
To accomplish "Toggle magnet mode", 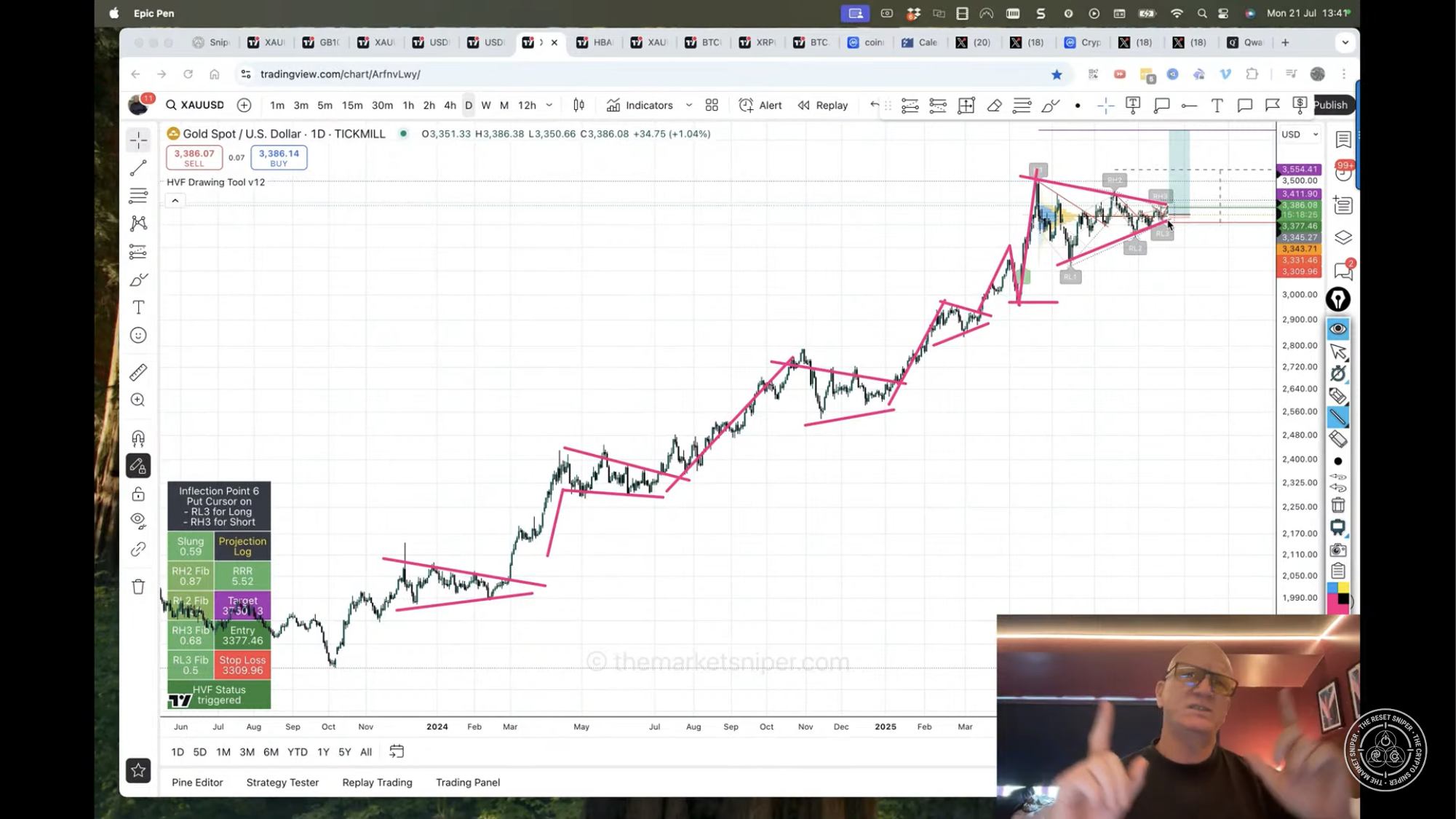I will pyautogui.click(x=138, y=438).
